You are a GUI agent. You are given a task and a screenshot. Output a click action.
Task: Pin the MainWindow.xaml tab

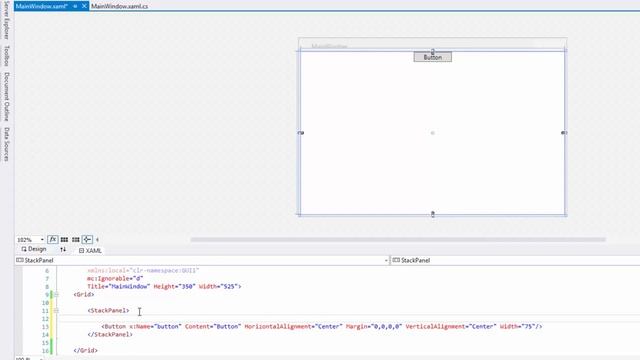(x=75, y=6)
